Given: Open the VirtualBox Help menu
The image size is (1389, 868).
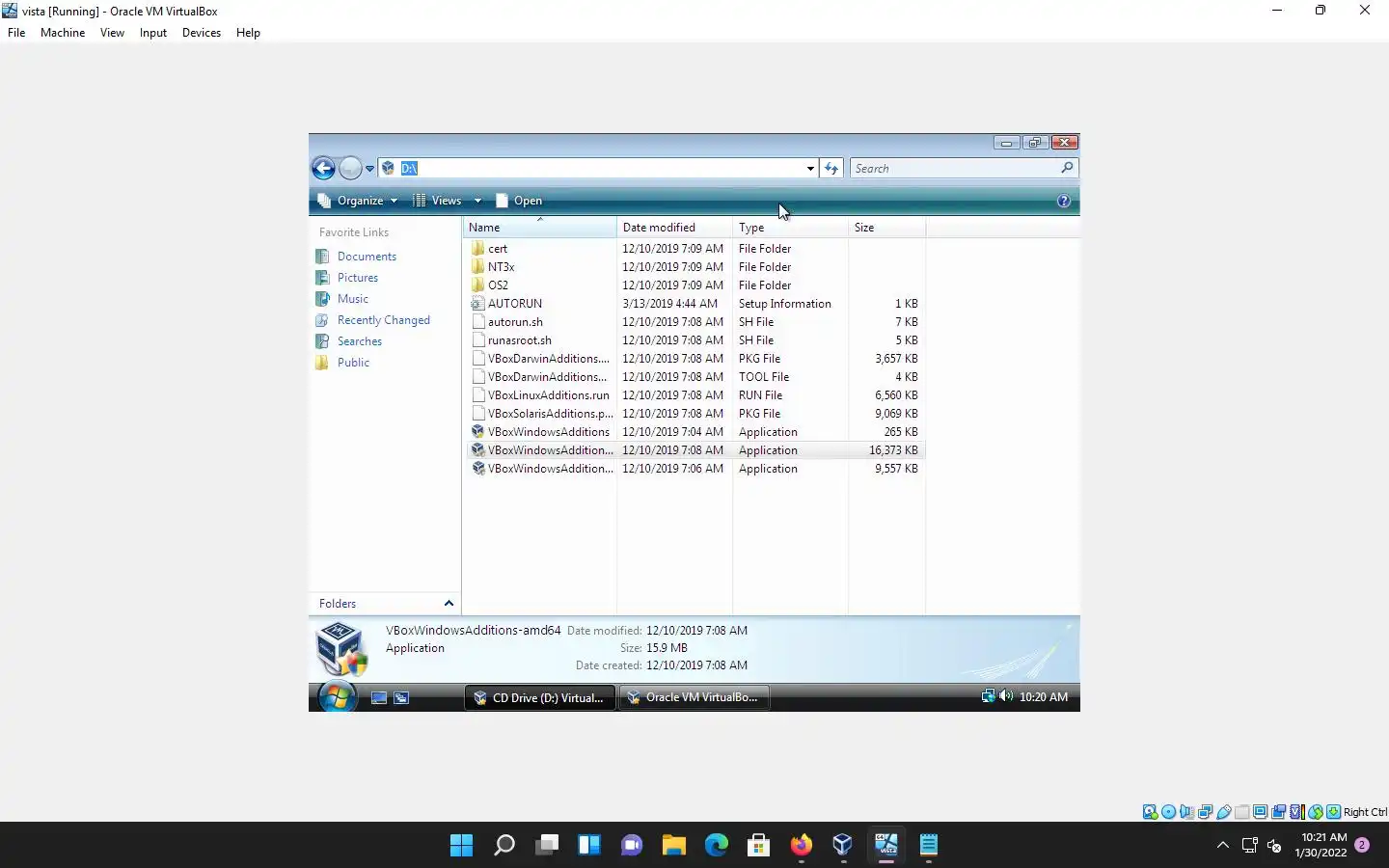Looking at the screenshot, I should [248, 33].
